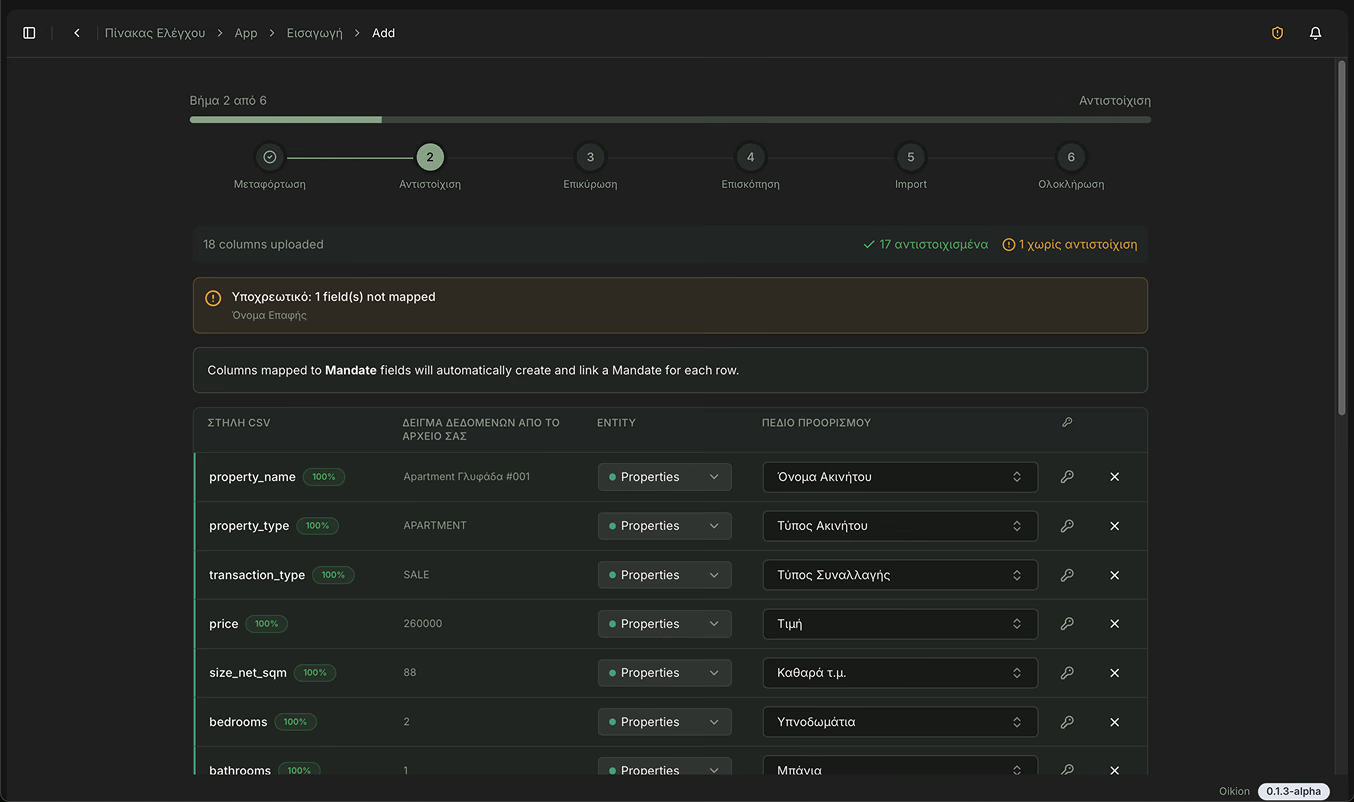Click the key icon for size_net_sqm row
1354x802 pixels.
(x=1067, y=673)
